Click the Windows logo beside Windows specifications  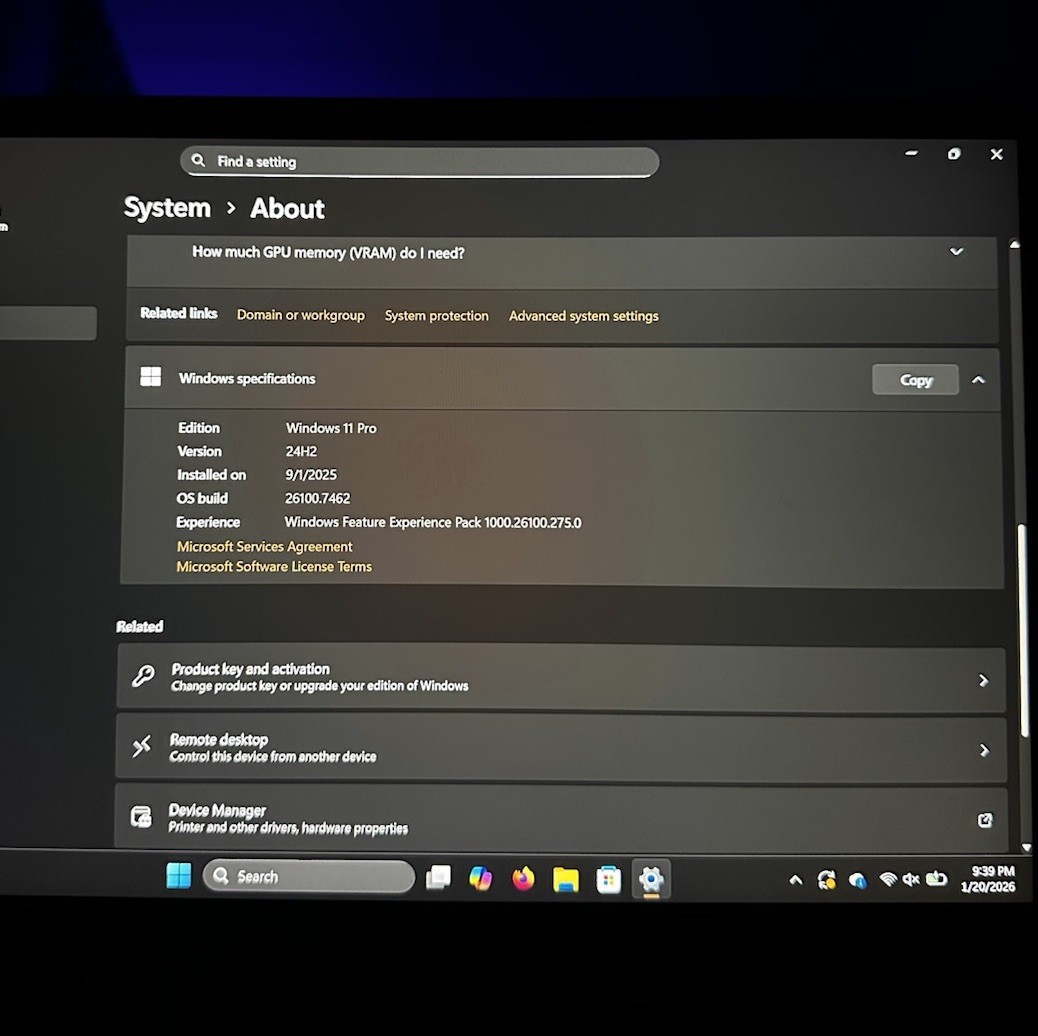pyautogui.click(x=151, y=377)
